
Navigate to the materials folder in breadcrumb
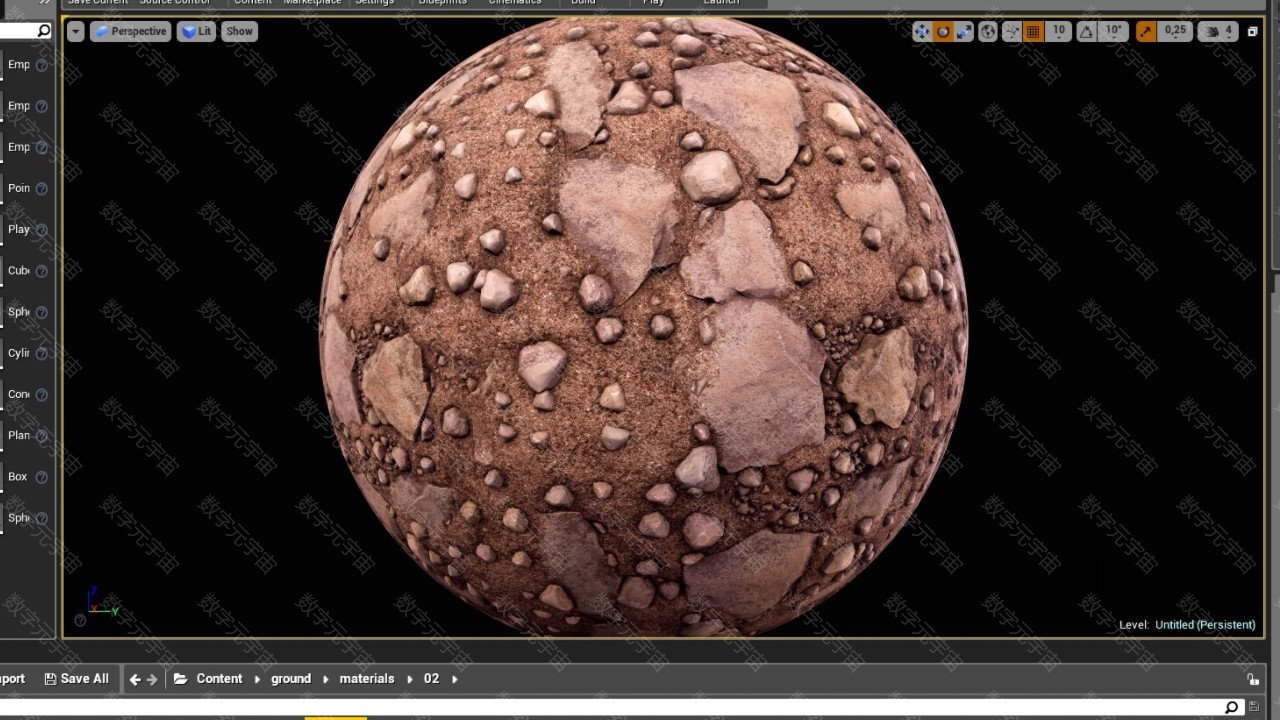coord(366,679)
